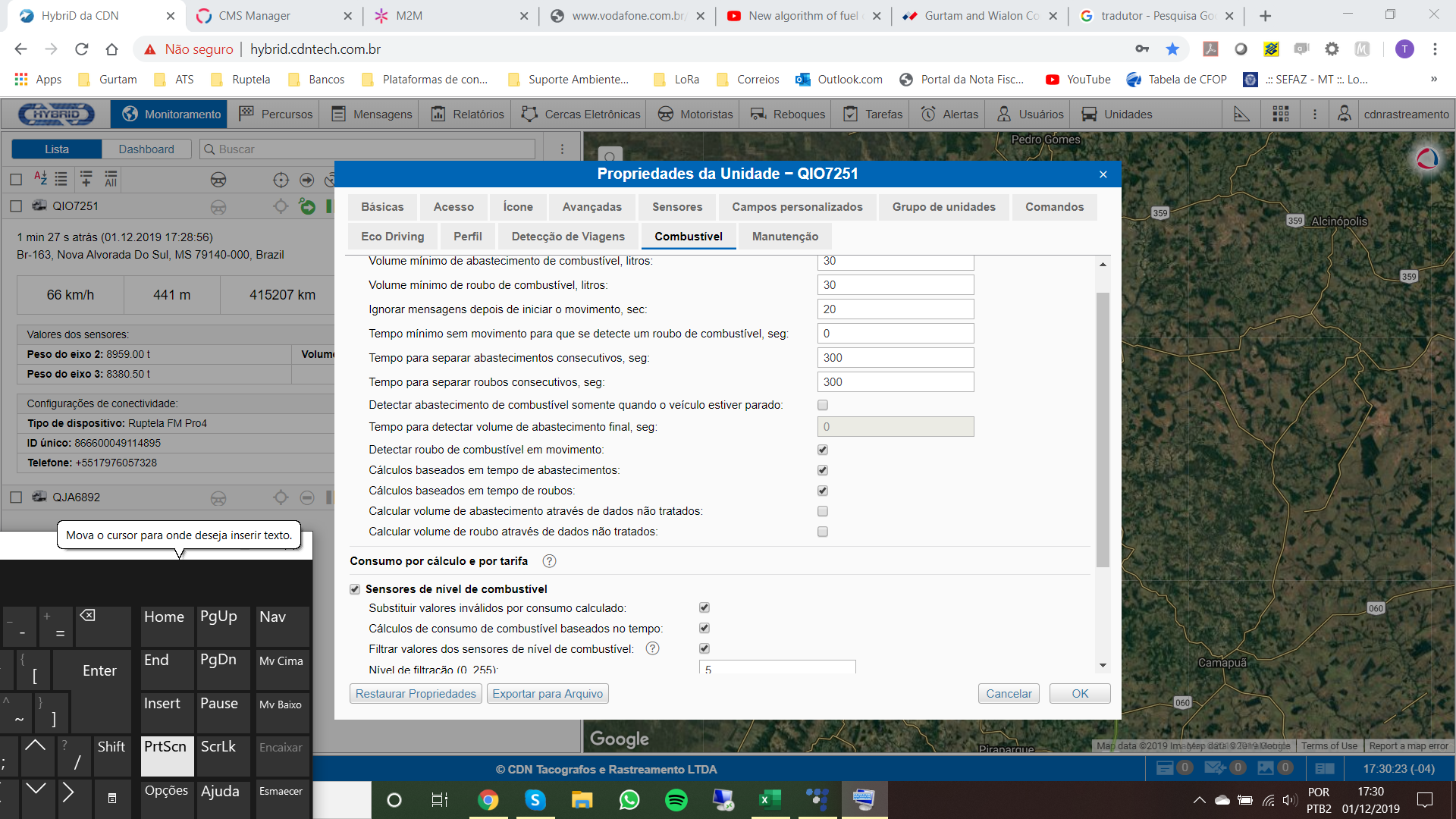Switch to the Sensores tab
The image size is (1456, 819).
676,207
